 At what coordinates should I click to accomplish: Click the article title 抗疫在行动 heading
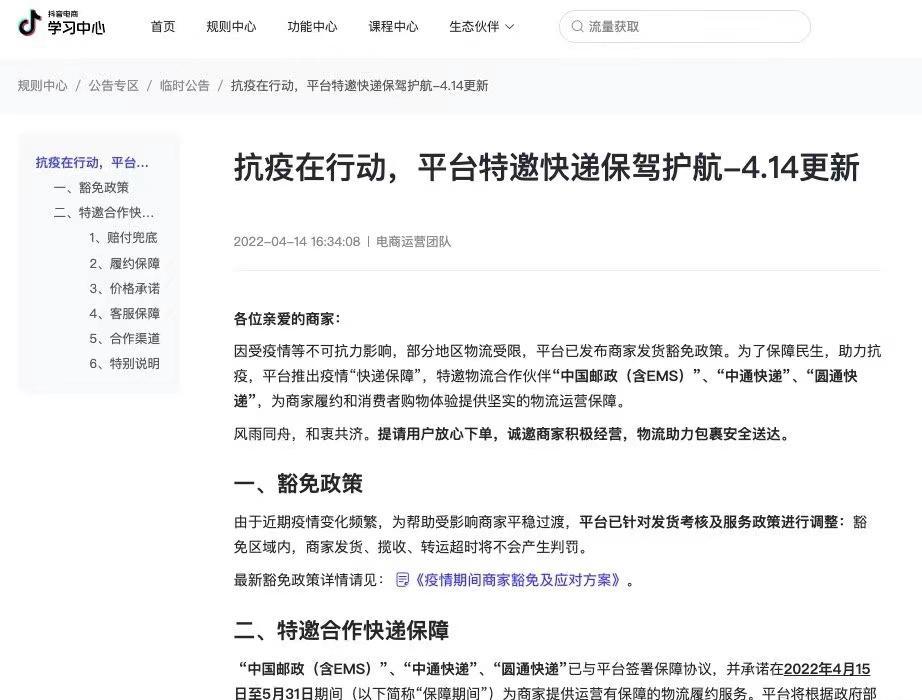tap(547, 168)
